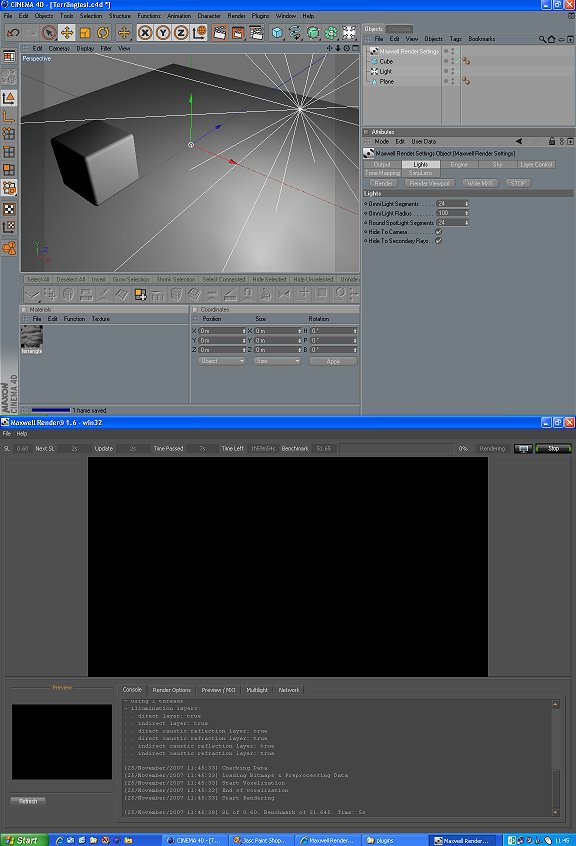Select the material thumbnail in Materials
The height and width of the screenshot is (846, 576).
32,337
